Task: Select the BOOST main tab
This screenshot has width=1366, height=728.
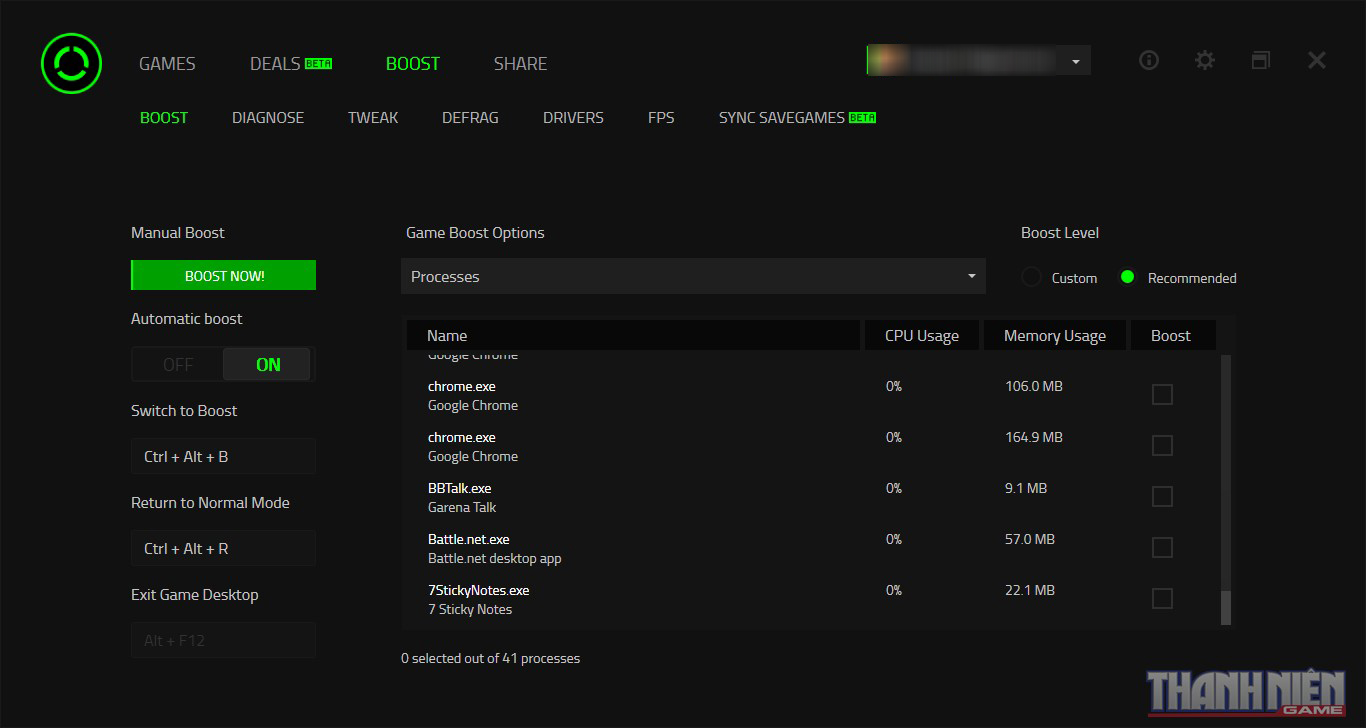Action: [x=413, y=63]
